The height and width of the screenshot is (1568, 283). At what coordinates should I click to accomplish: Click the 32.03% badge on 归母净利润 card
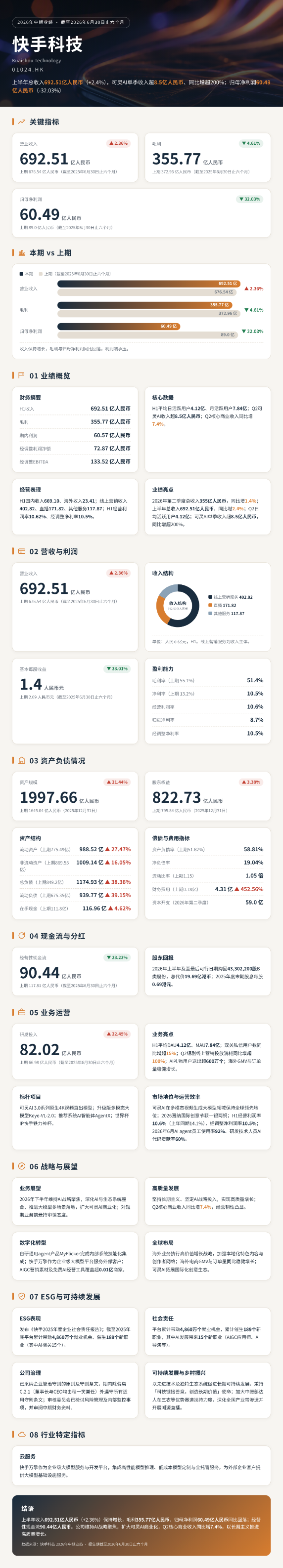[250, 199]
